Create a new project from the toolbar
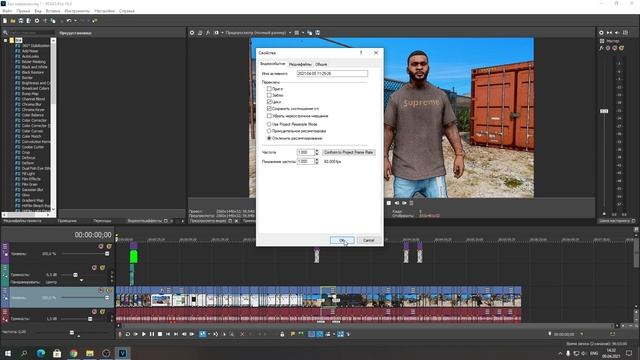The image size is (640, 360). coord(5,20)
